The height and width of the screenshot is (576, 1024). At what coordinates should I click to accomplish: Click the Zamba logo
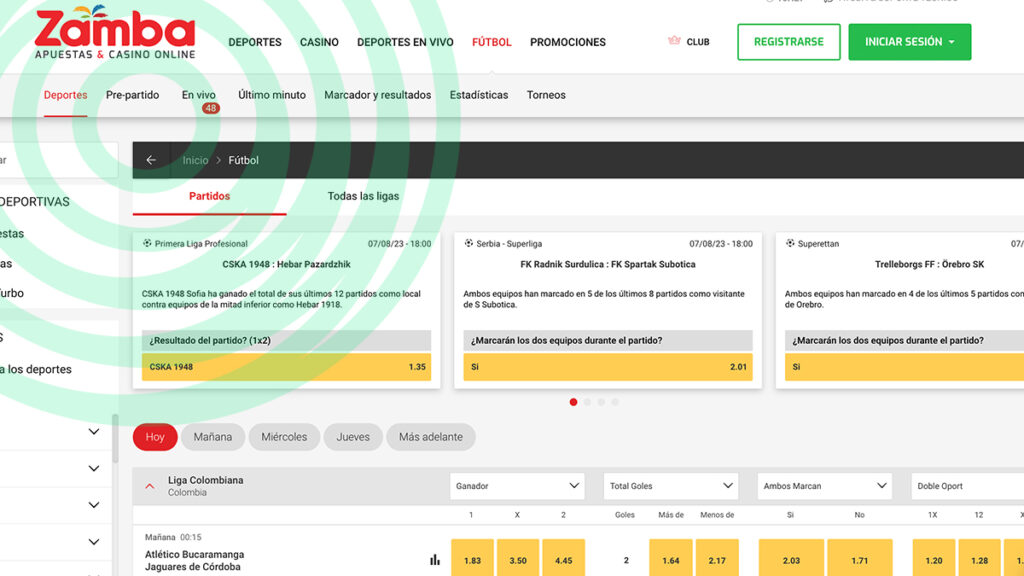click(115, 32)
